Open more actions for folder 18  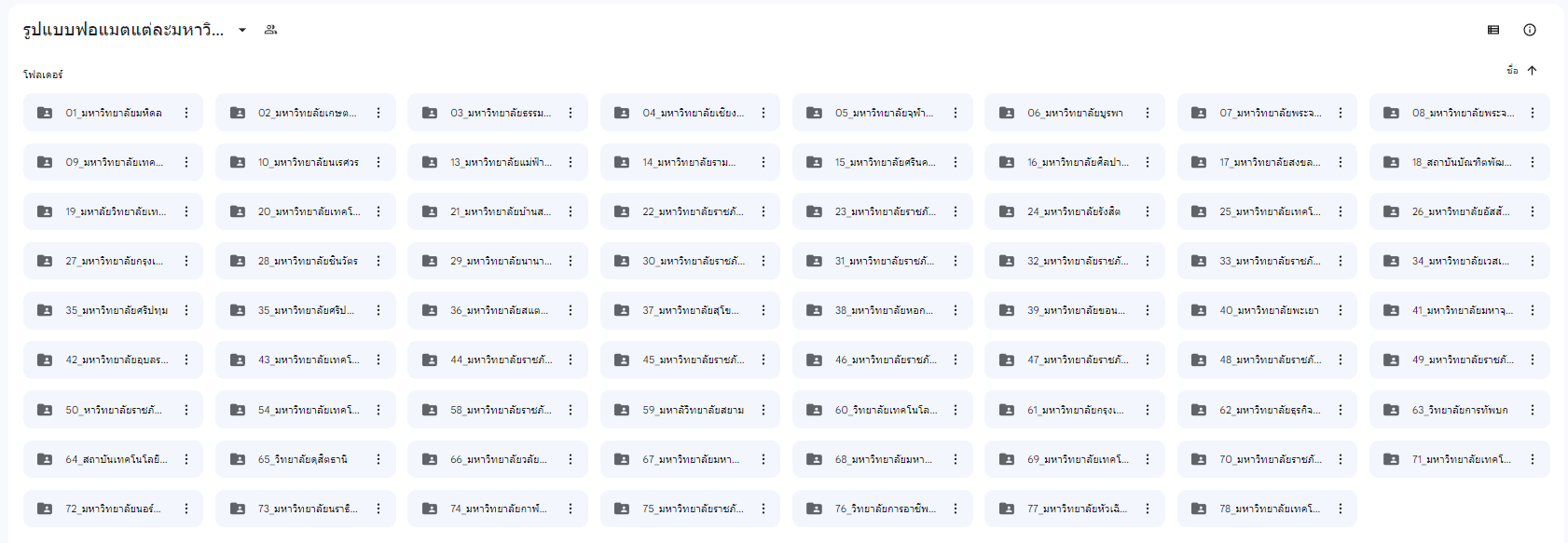coord(1533,162)
